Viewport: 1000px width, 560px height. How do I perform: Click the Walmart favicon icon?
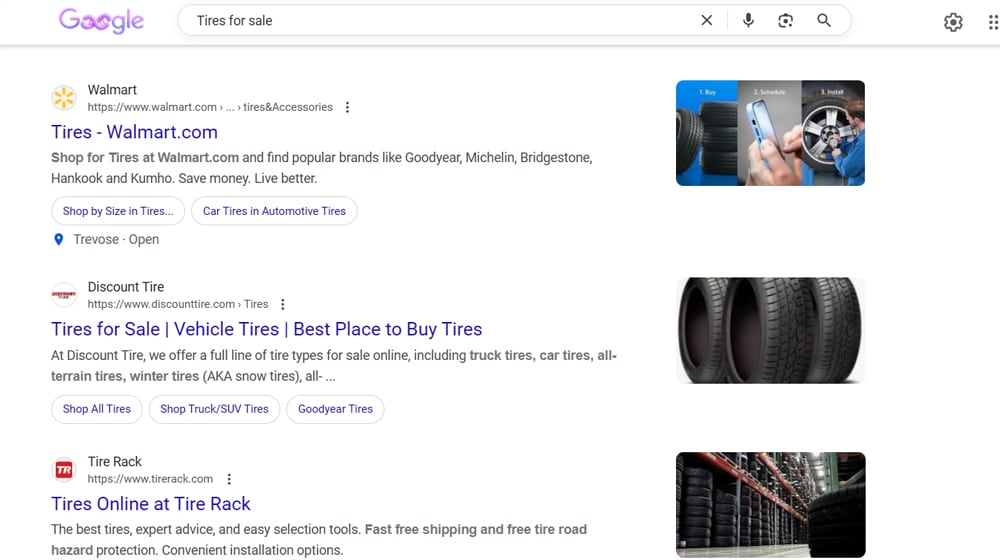64,98
